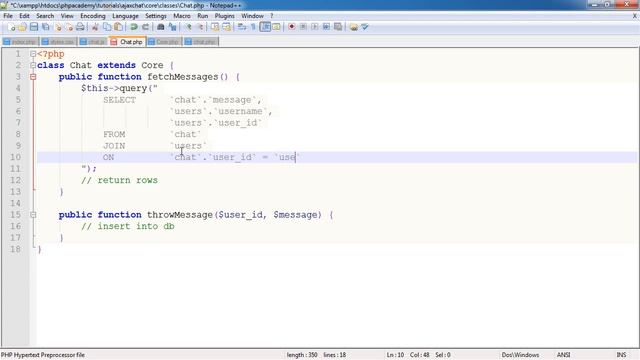This screenshot has width=640, height=360.
Task: Click status bar "Ln : 10" entry
Action: (x=395, y=355)
